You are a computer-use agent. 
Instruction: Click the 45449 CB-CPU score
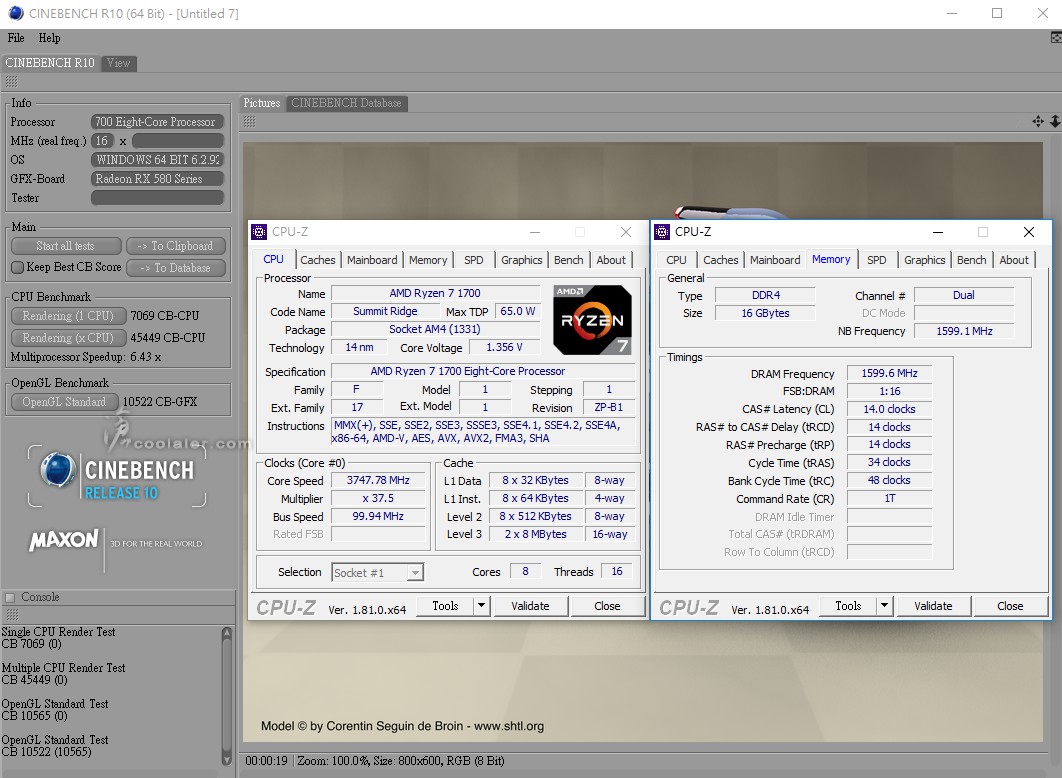point(168,338)
